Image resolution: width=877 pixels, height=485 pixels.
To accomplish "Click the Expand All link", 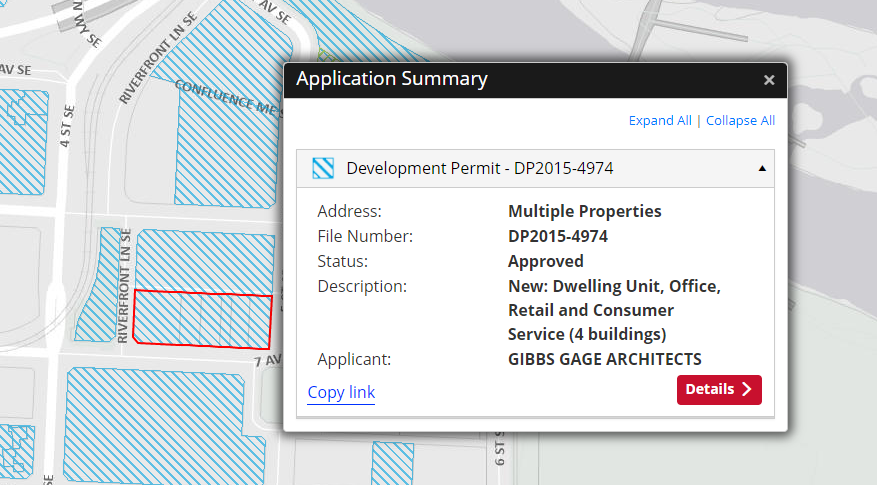I will 660,120.
